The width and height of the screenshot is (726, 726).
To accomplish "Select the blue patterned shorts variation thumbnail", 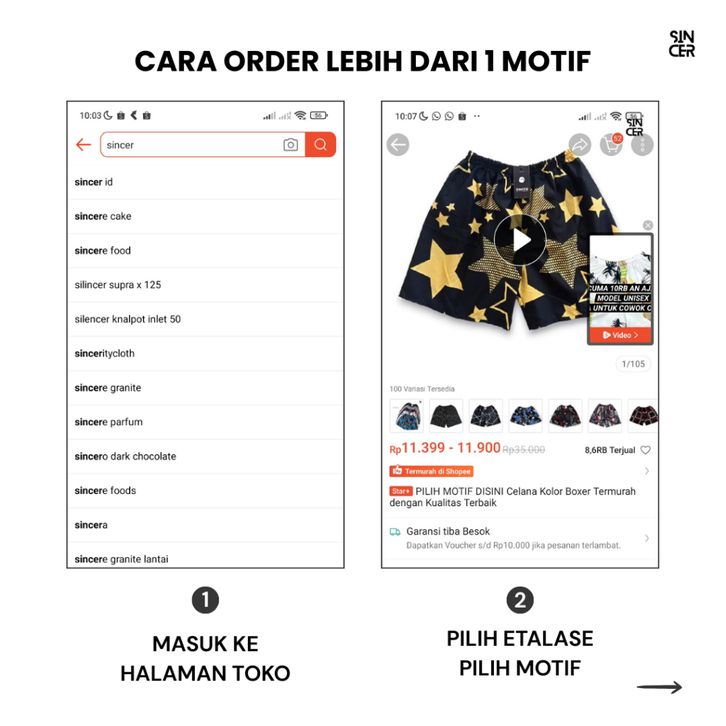I will [x=526, y=415].
